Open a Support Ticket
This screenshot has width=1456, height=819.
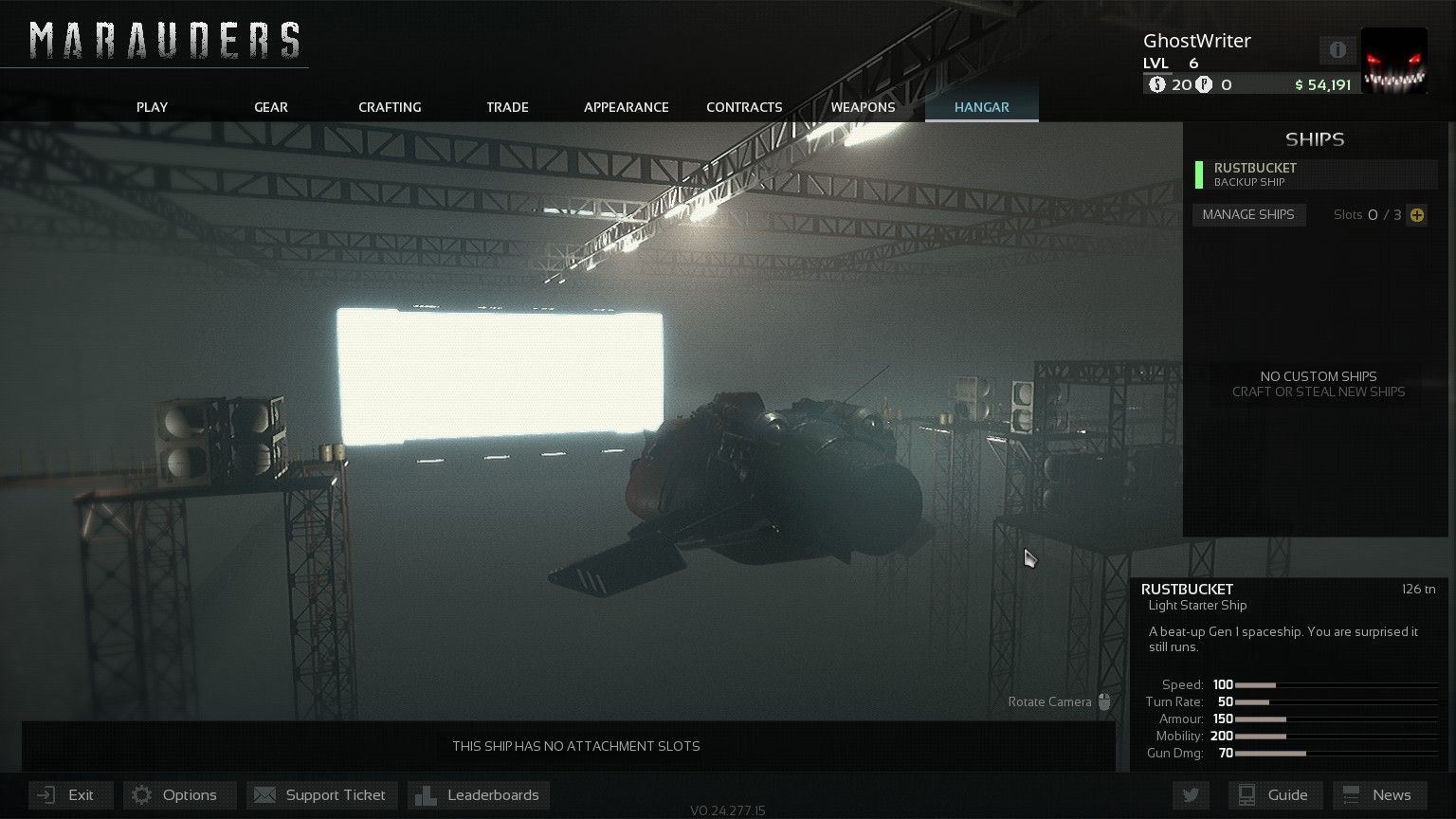tap(322, 795)
